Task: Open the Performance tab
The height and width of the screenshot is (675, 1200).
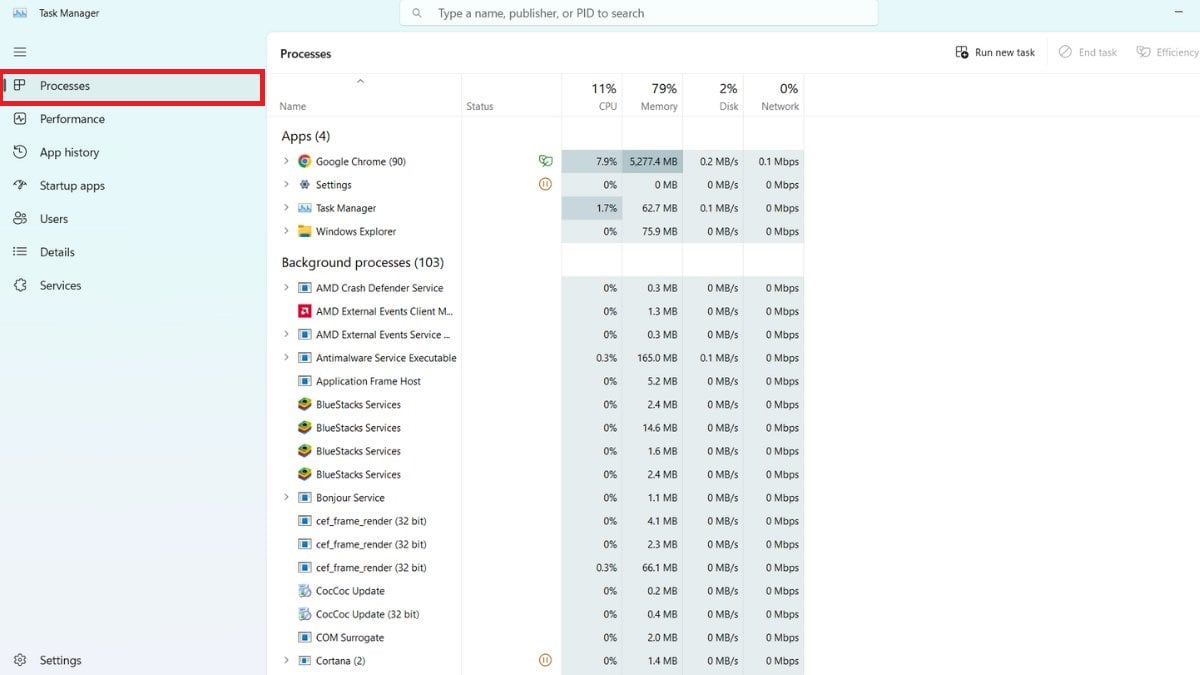Action: click(x=132, y=119)
